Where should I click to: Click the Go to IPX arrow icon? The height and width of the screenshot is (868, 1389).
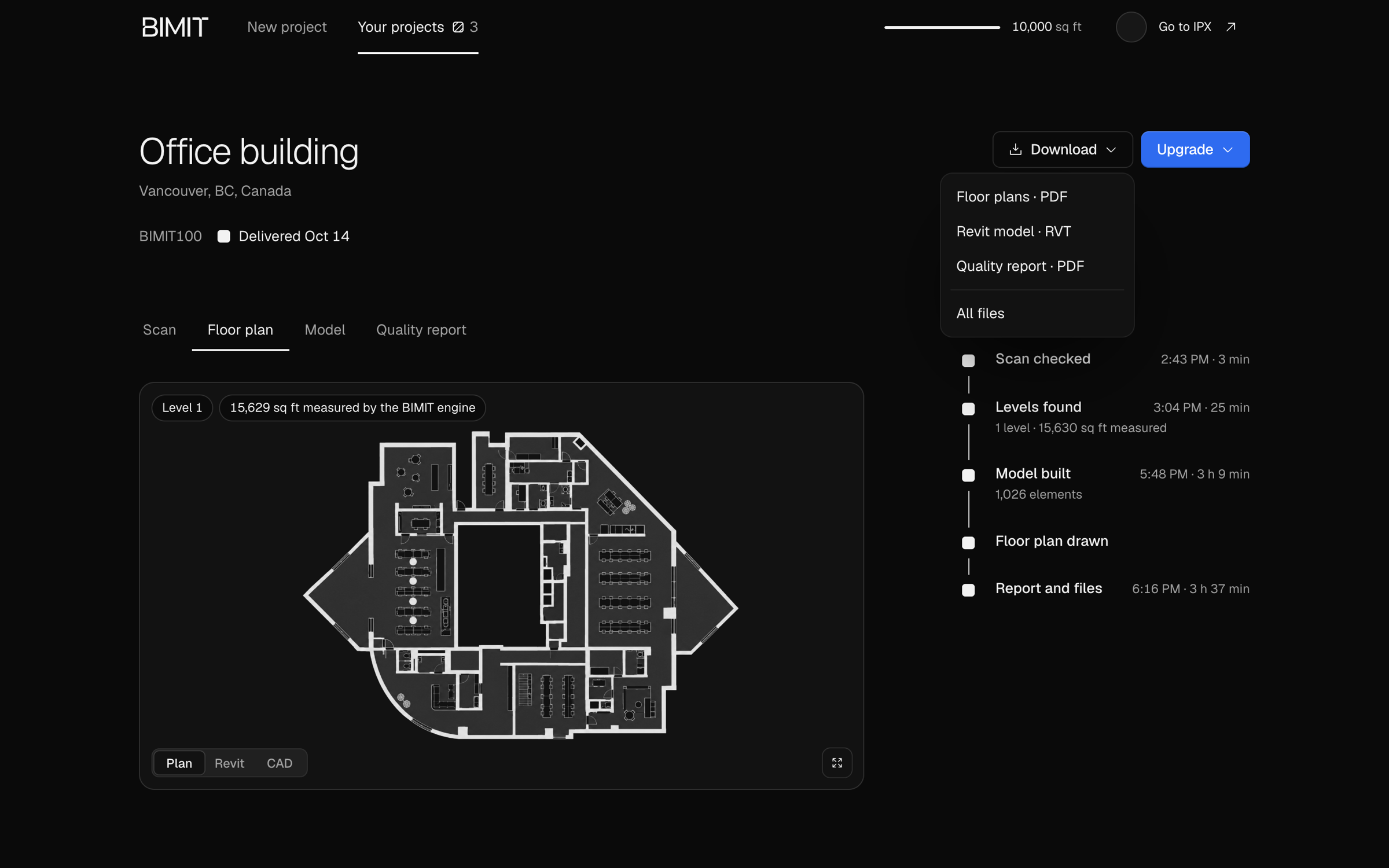tap(1231, 27)
